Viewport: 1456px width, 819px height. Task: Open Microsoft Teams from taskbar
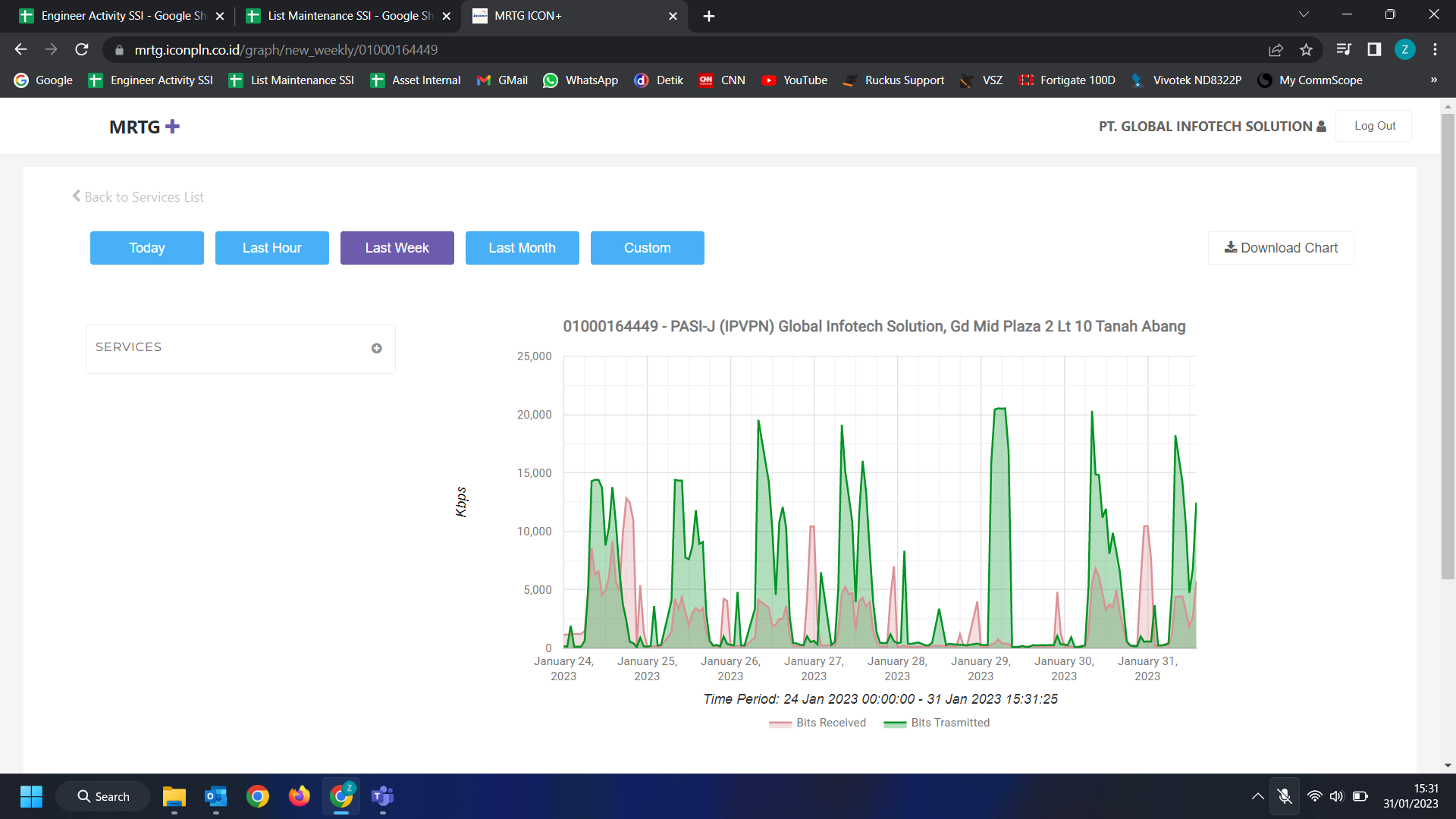pyautogui.click(x=382, y=796)
